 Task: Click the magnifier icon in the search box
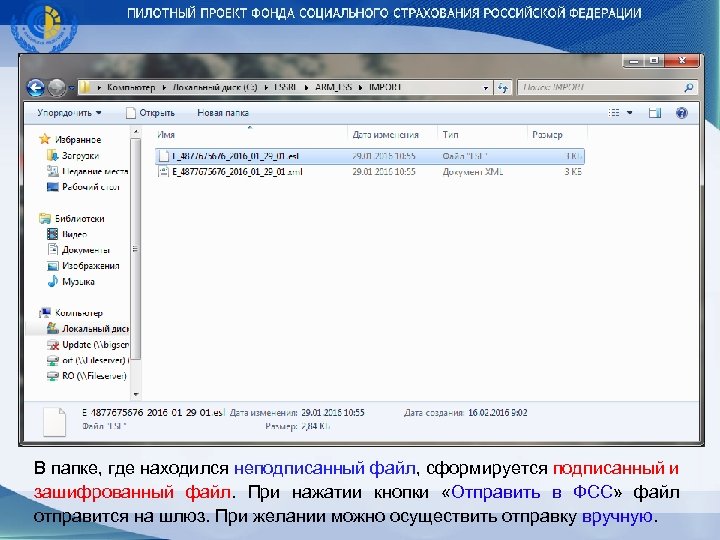[688, 87]
